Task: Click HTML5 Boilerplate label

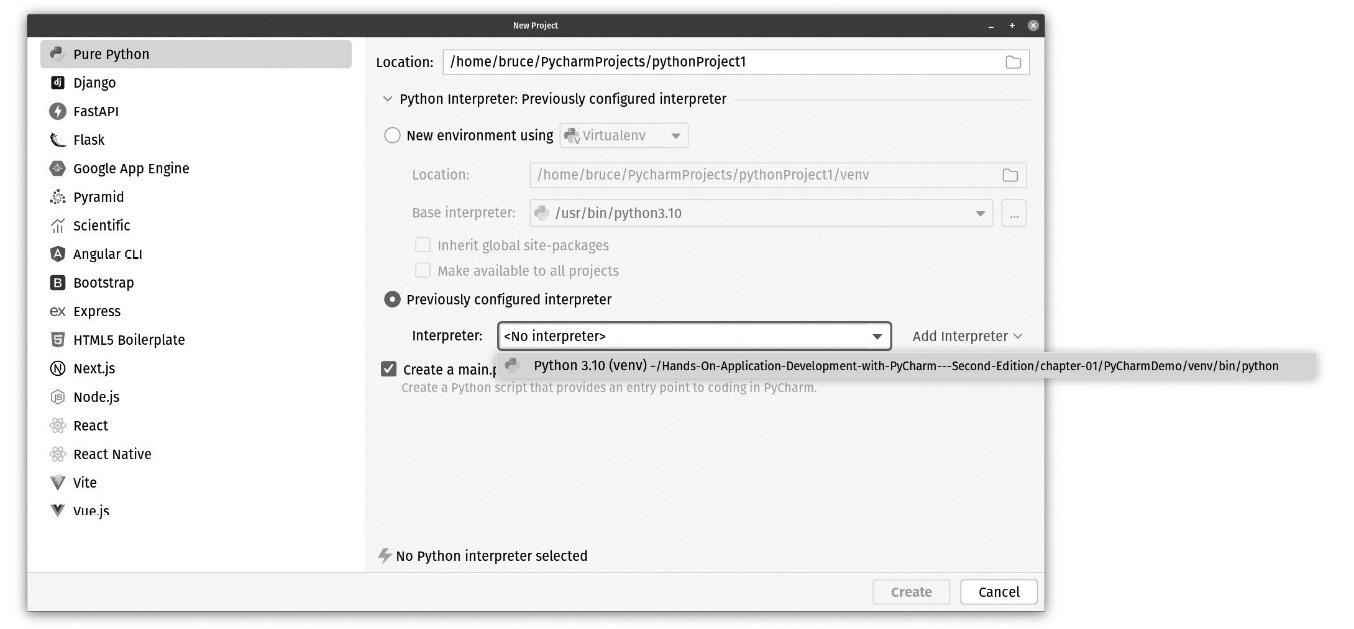Action: click(x=129, y=340)
